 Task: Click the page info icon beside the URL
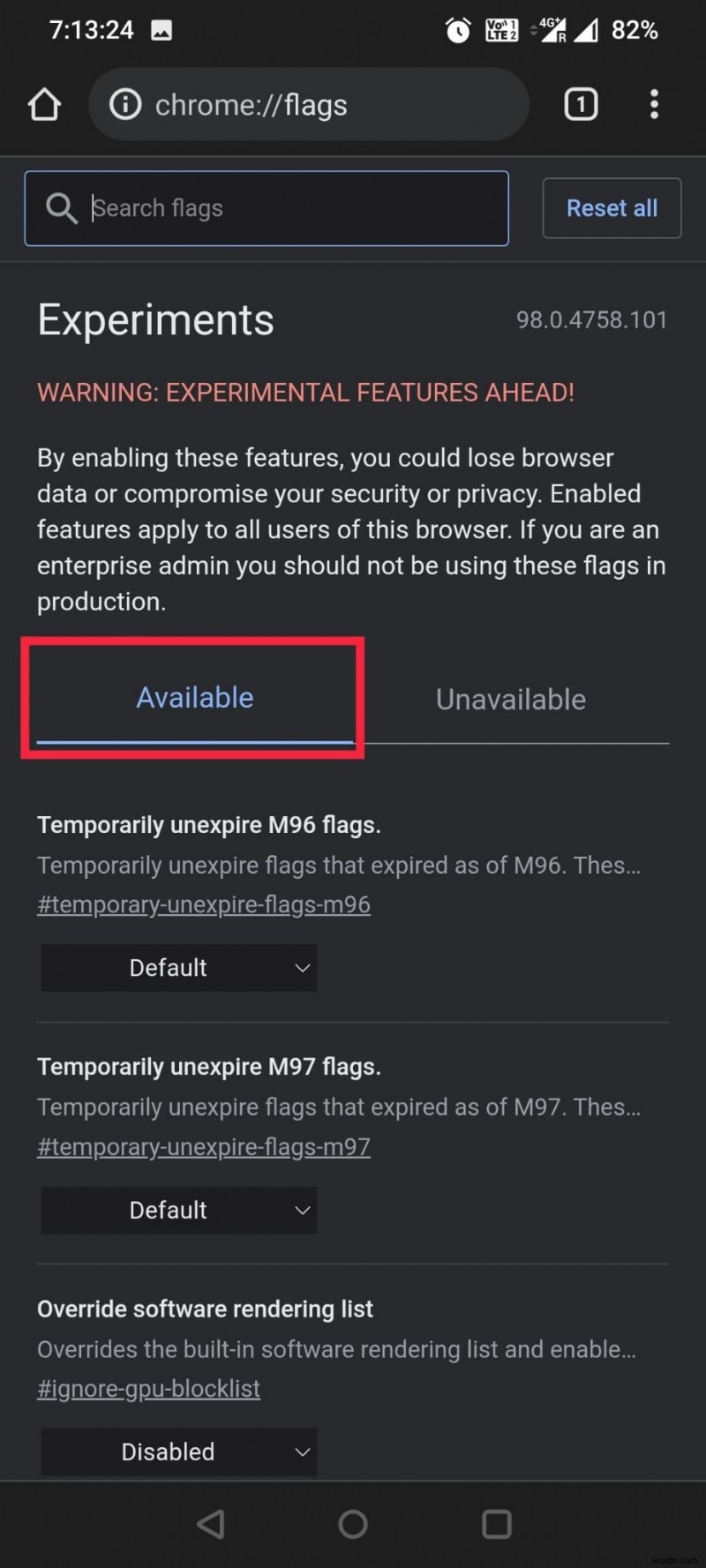pyautogui.click(x=124, y=104)
